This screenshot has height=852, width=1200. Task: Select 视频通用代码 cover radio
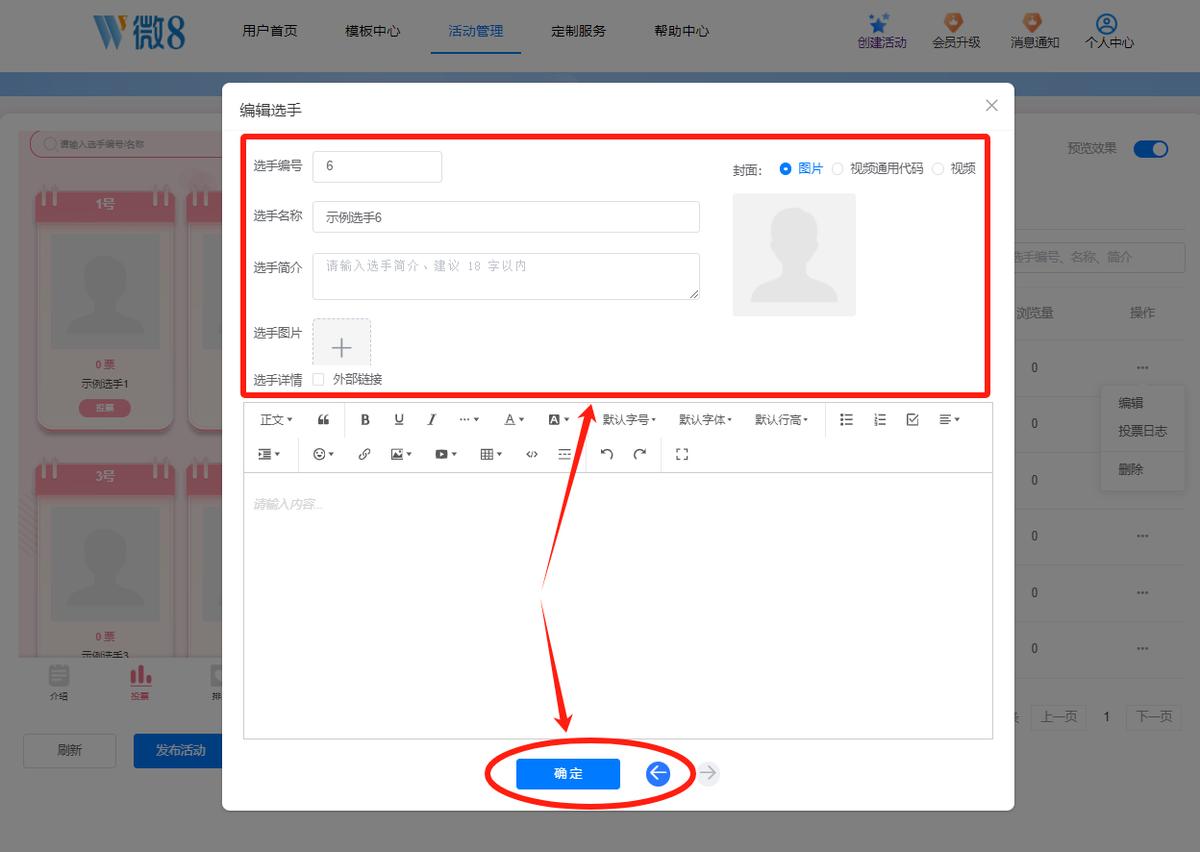(x=837, y=169)
